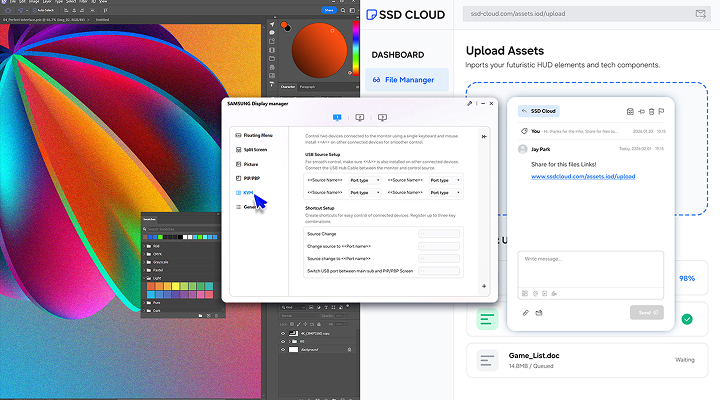Open the Layer menu in Photoshop
Image resolution: width=720 pixels, height=400 pixels.
[x=47, y=2]
